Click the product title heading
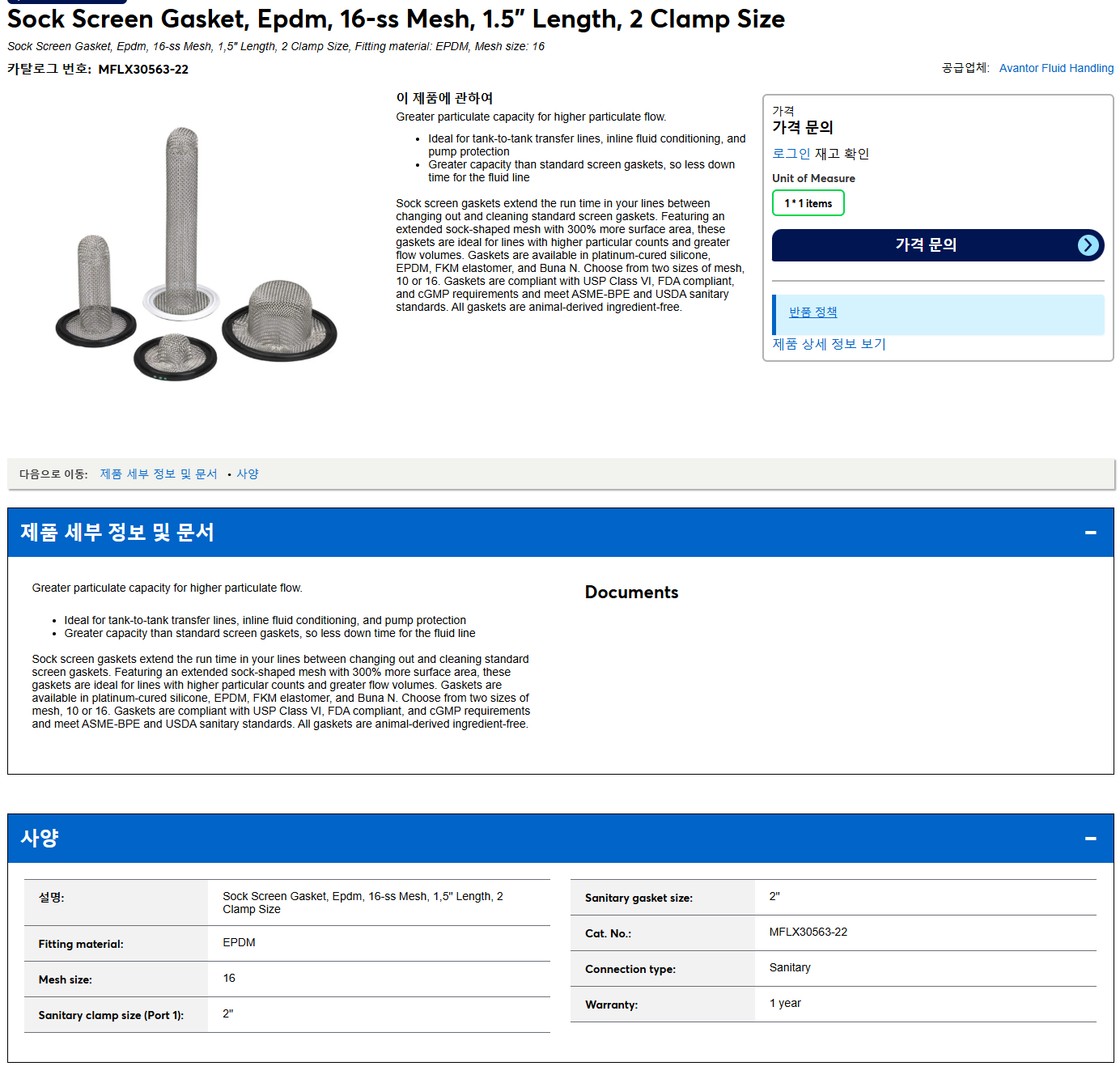Image resolution: width=1120 pixels, height=1079 pixels. pyautogui.click(x=396, y=19)
